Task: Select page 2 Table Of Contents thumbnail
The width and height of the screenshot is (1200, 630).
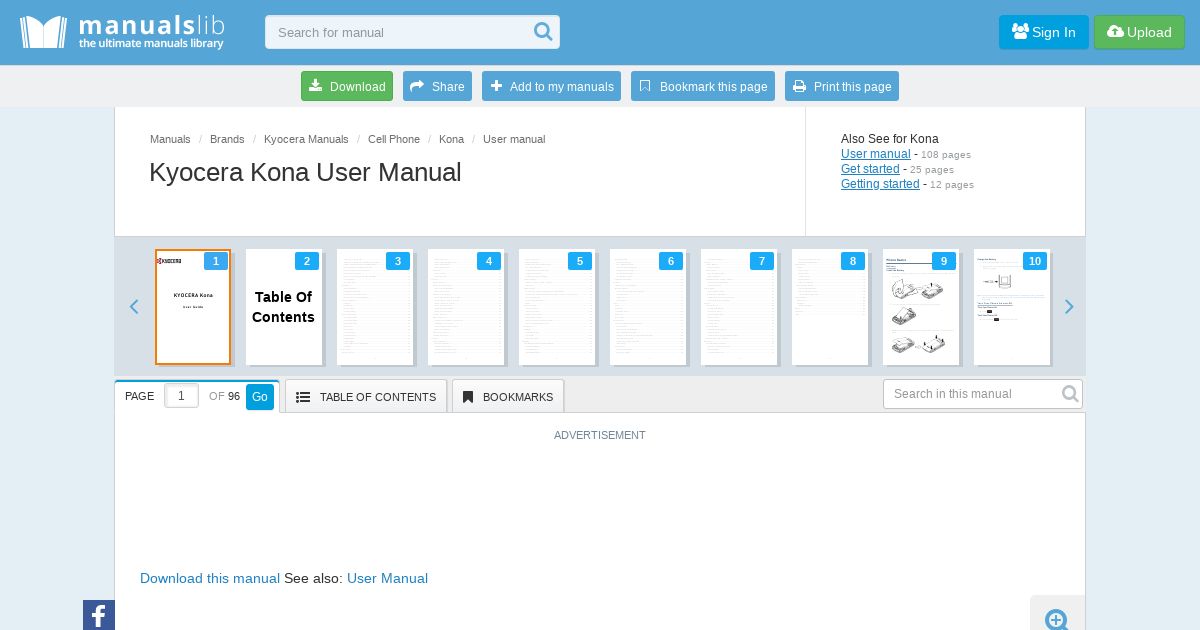Action: [284, 307]
